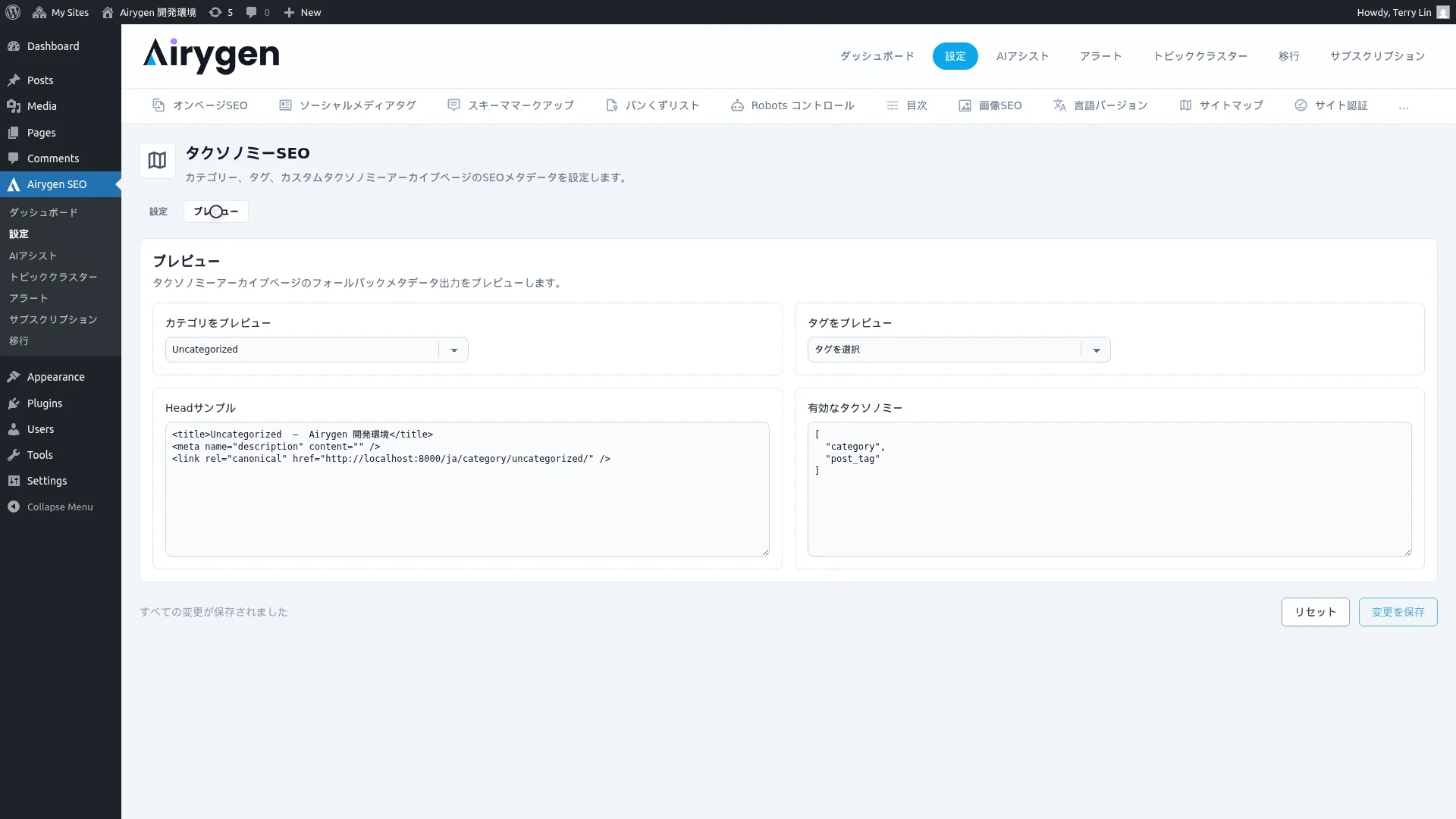Click the スキーママークアップ tab icon
The width and height of the screenshot is (1456, 819).
click(453, 105)
